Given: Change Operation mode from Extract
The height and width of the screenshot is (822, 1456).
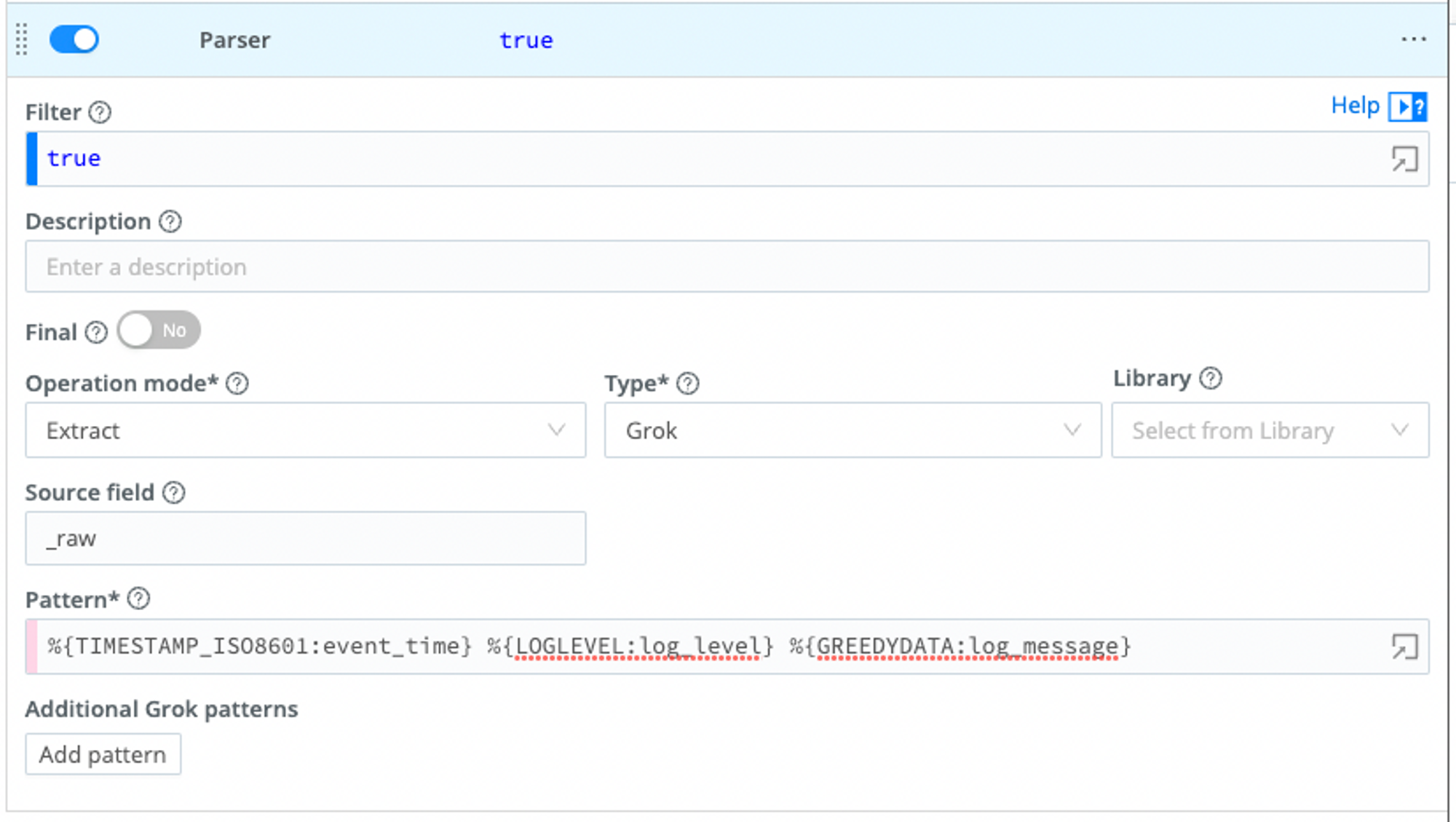Looking at the screenshot, I should tap(305, 430).
